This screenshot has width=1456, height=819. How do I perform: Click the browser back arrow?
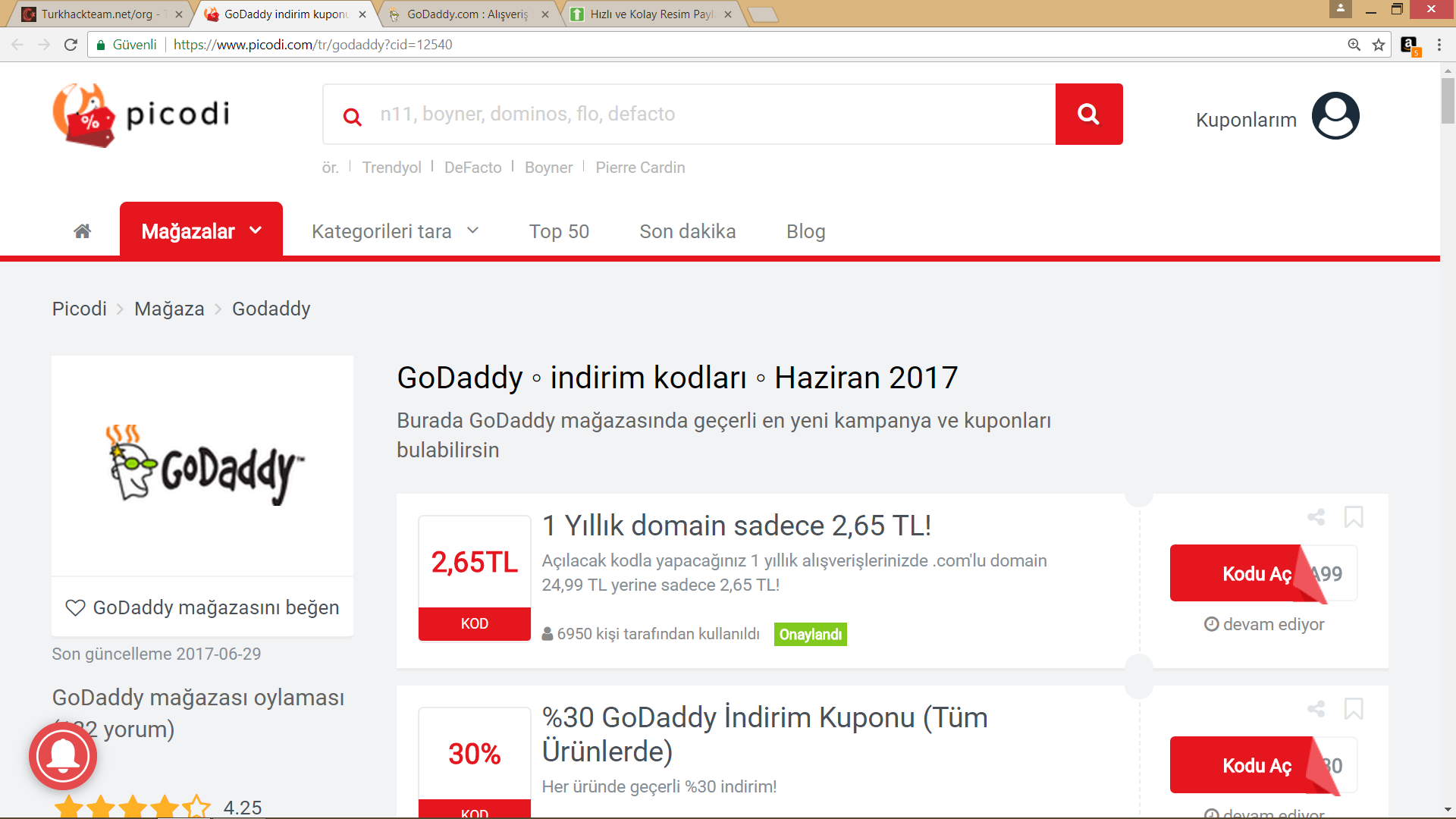pyautogui.click(x=18, y=45)
